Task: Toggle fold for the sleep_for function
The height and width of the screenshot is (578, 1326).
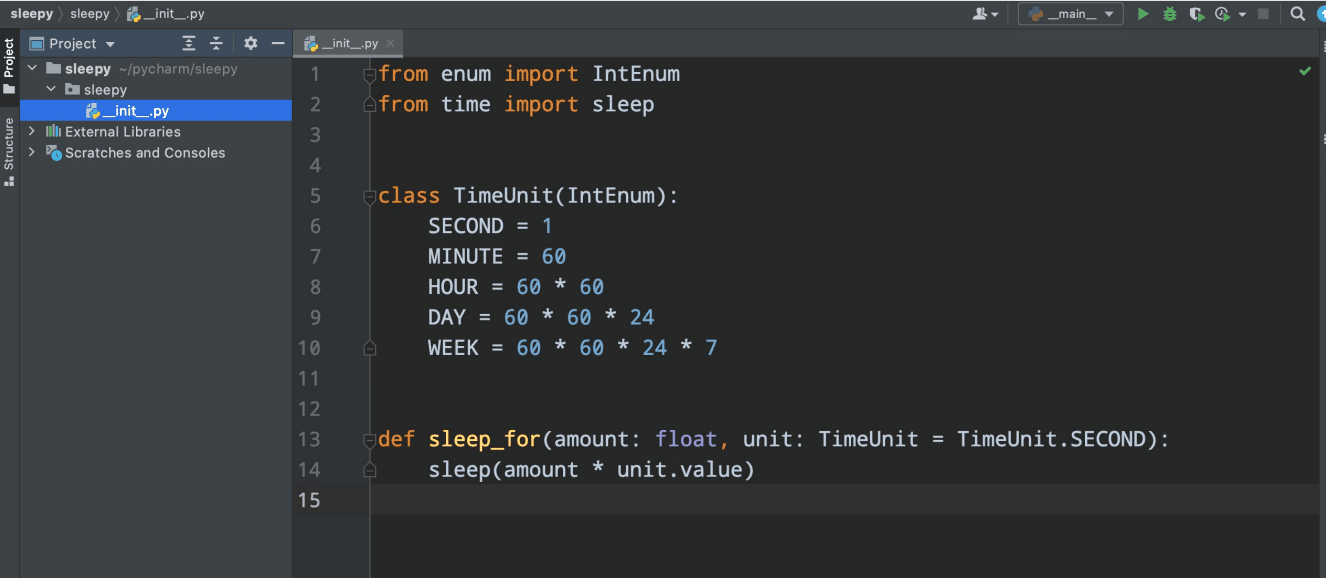Action: click(x=369, y=439)
